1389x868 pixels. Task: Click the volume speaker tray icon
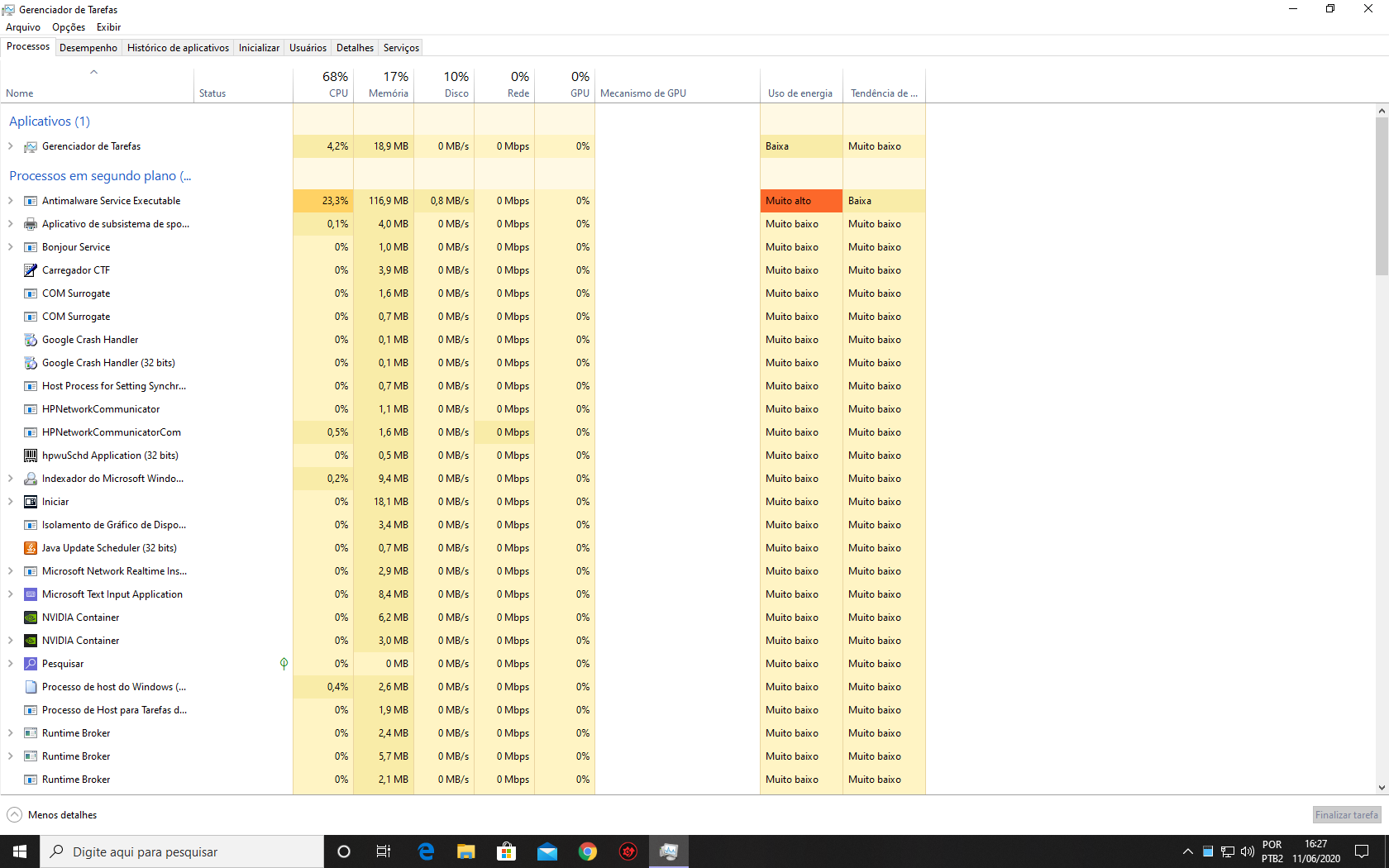tap(1248, 851)
